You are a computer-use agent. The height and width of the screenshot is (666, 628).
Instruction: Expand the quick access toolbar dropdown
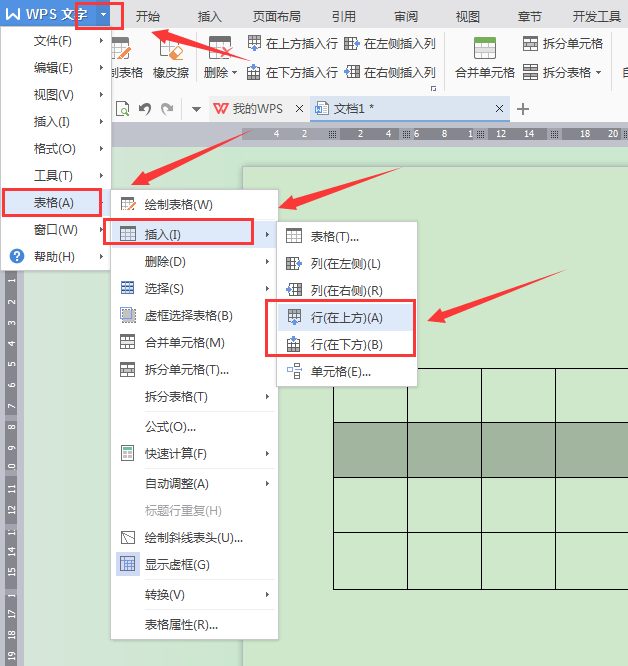tap(196, 109)
